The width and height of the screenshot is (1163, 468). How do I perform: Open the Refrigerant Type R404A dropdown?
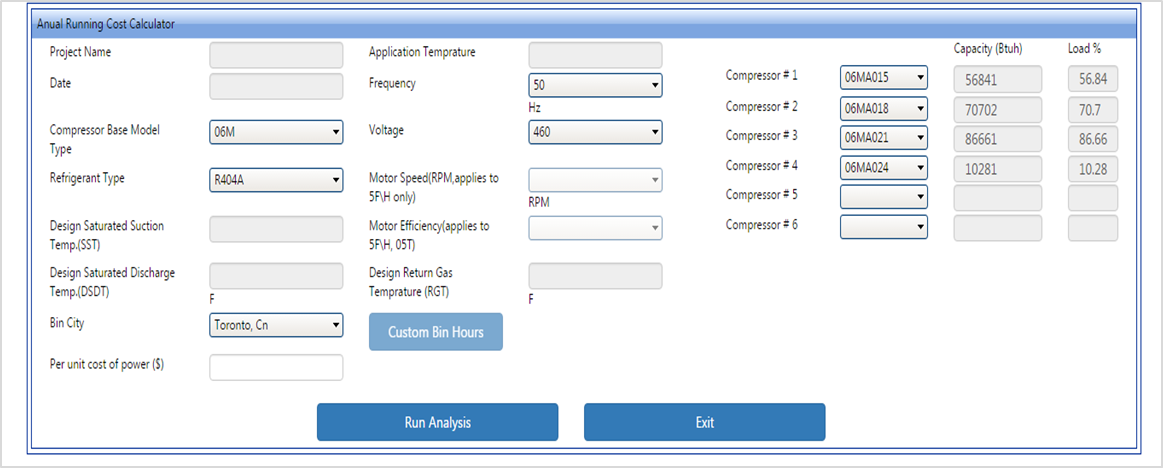[276, 180]
